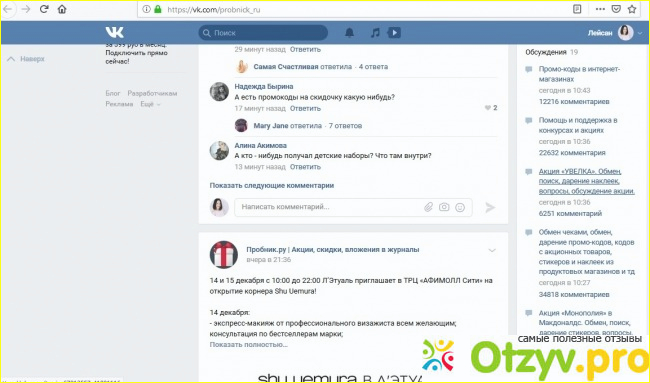Click 6251 комментарий count
The width and height of the screenshot is (650, 383).
coord(570,214)
